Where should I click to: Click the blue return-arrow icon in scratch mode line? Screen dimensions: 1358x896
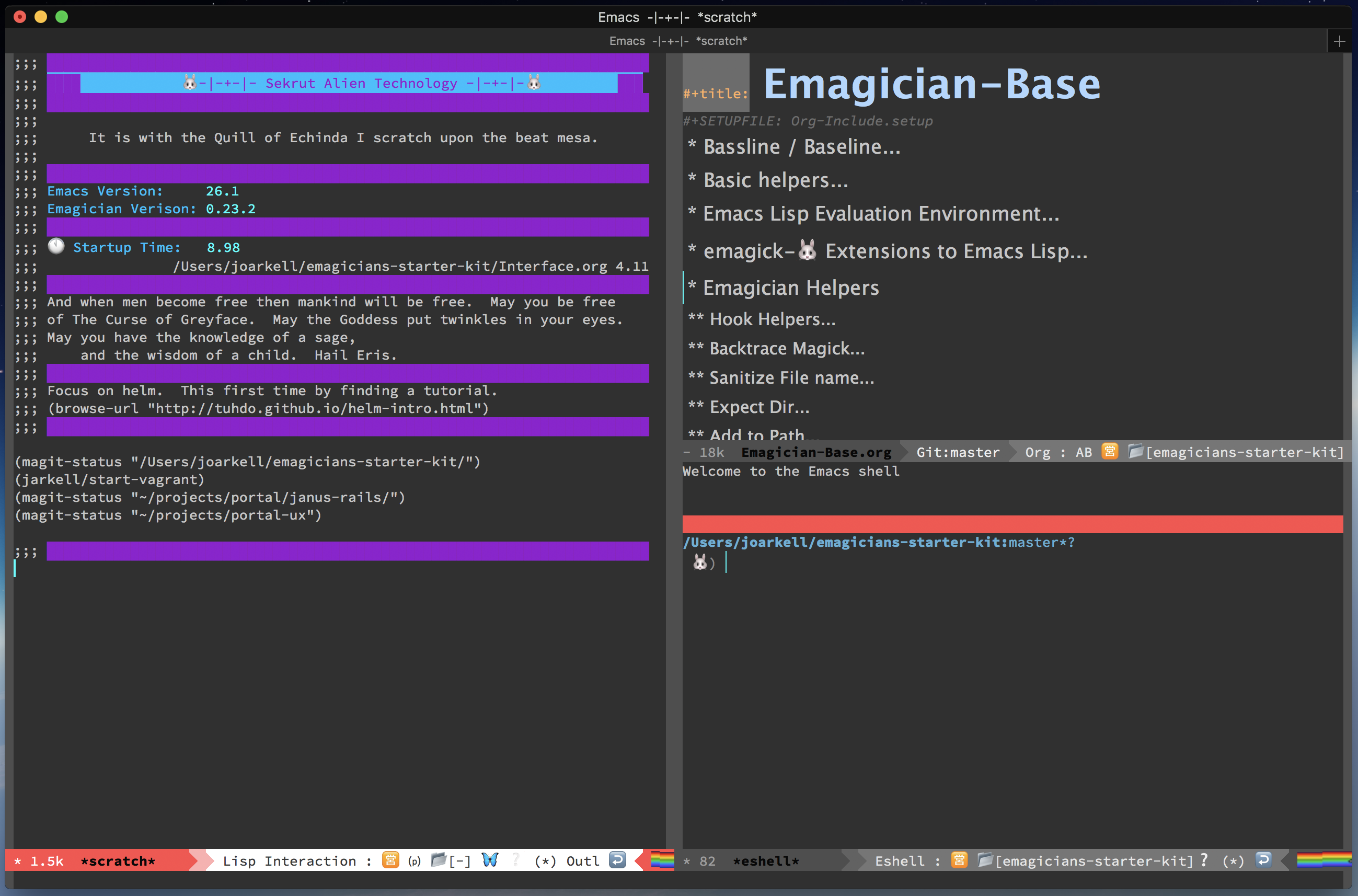click(x=617, y=859)
